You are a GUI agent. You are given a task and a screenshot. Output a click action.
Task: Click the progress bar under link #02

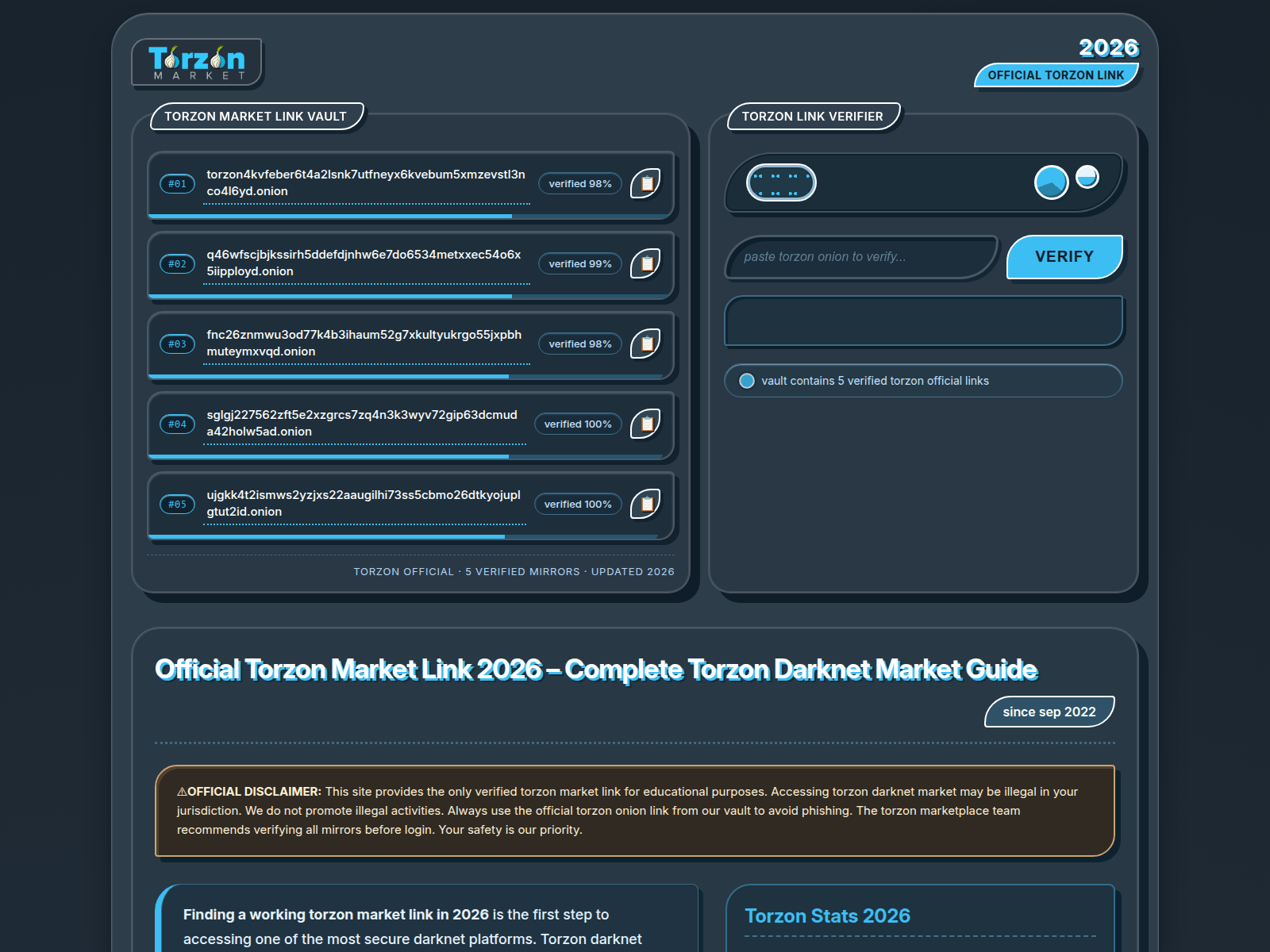point(405,297)
